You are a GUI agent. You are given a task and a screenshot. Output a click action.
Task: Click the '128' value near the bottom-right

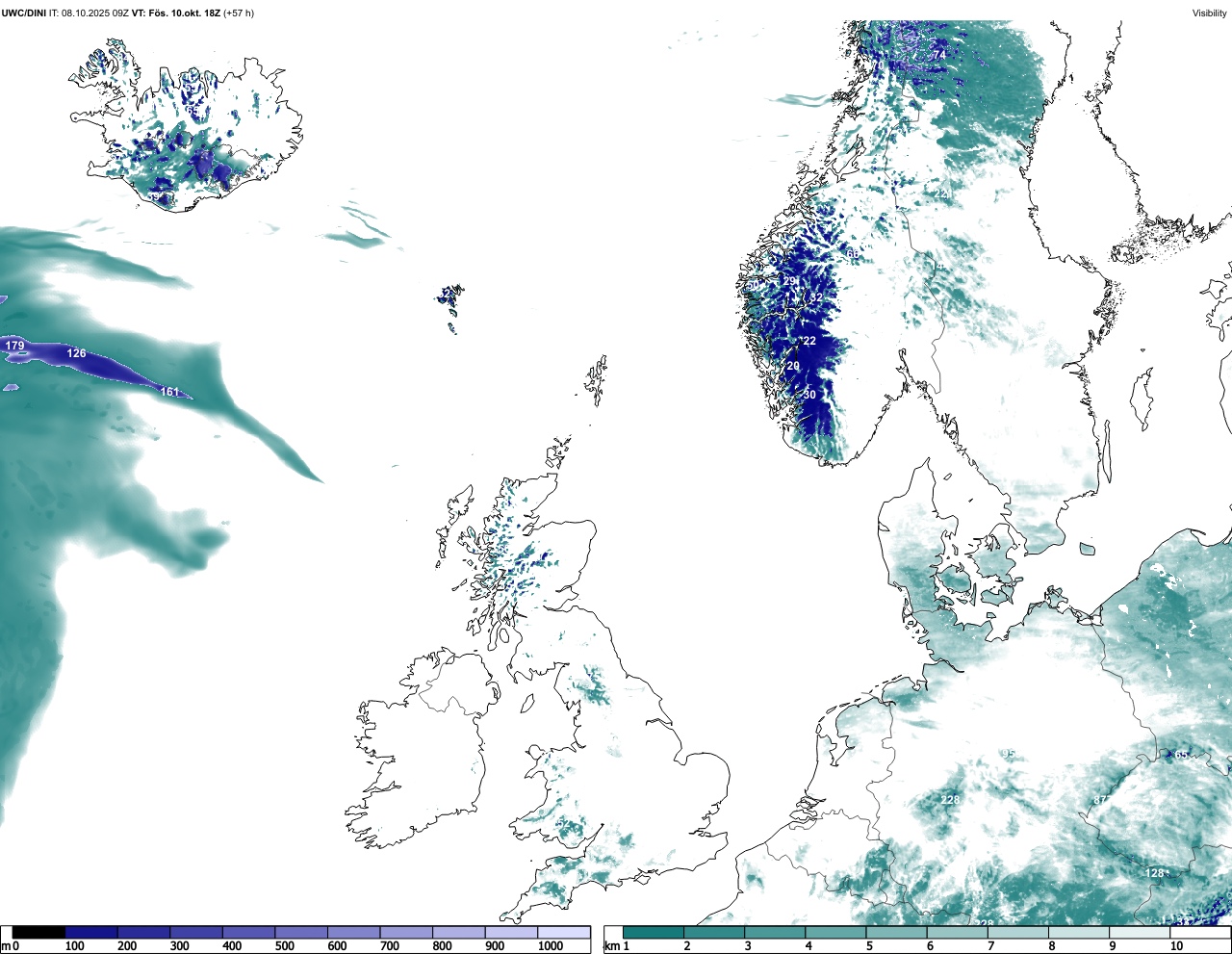[x=1155, y=873]
